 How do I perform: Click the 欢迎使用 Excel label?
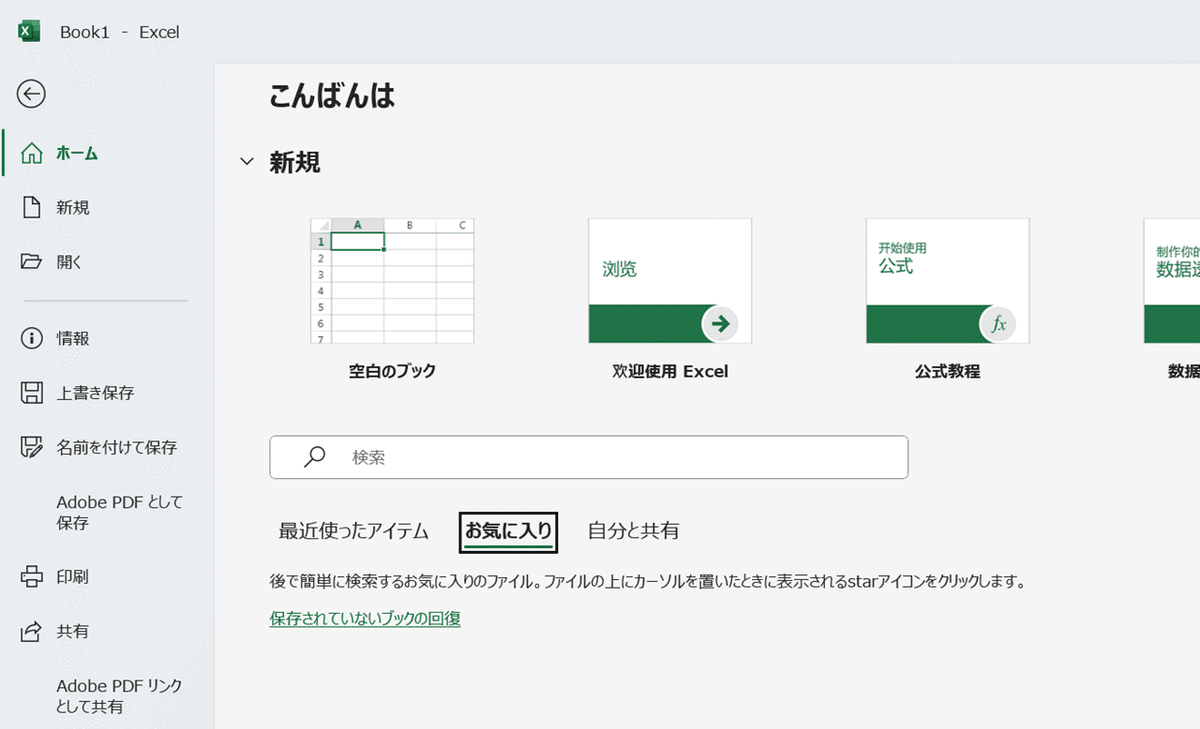pos(670,371)
